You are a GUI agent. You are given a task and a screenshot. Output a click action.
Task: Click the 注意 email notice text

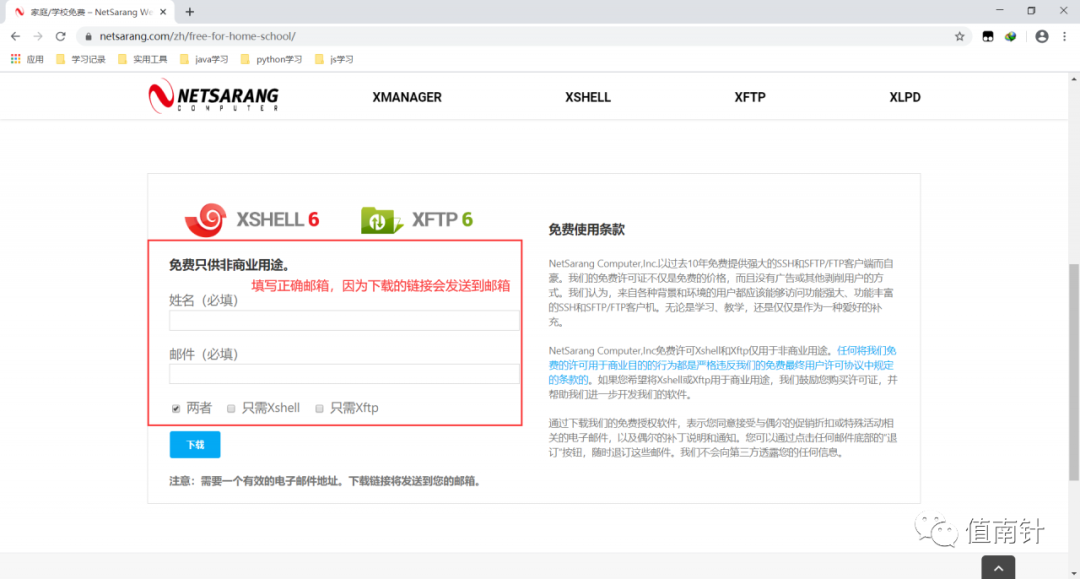[324, 481]
